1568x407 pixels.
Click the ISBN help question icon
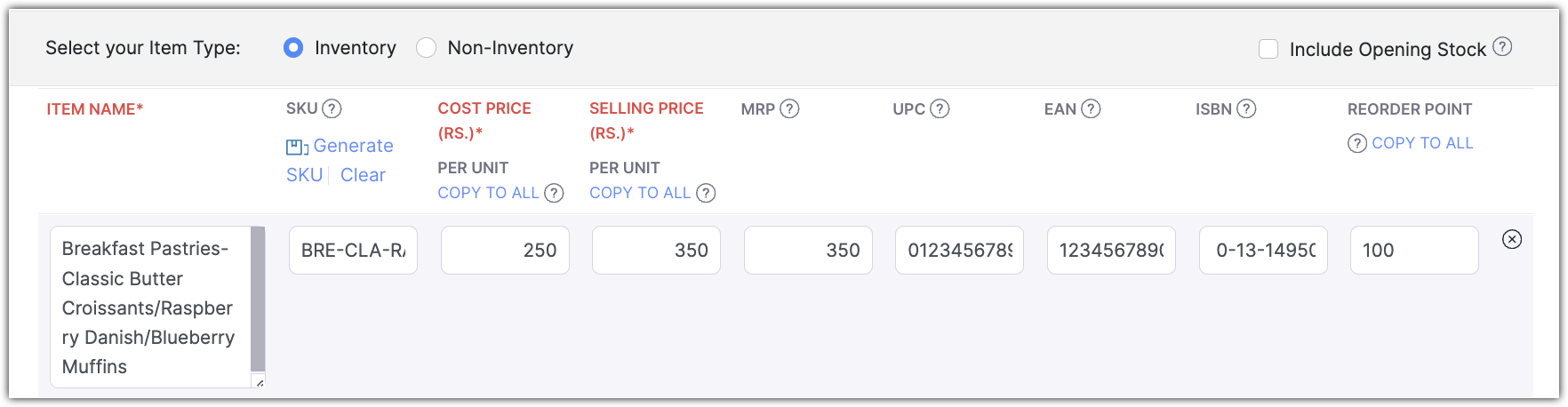[1246, 109]
